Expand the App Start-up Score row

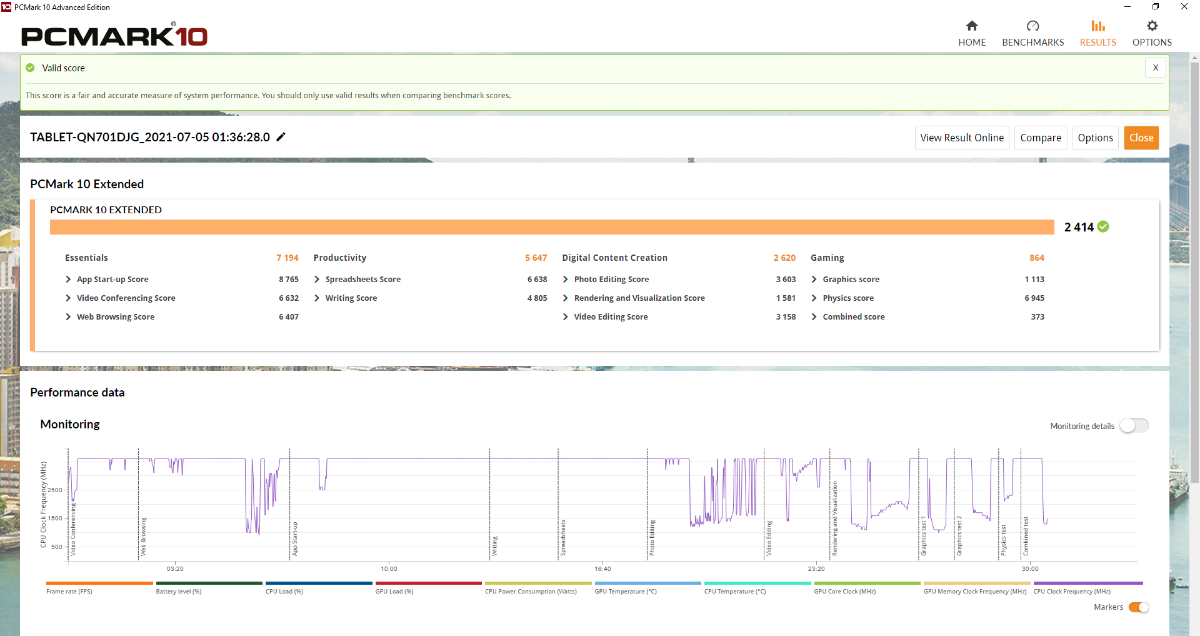click(x=112, y=280)
